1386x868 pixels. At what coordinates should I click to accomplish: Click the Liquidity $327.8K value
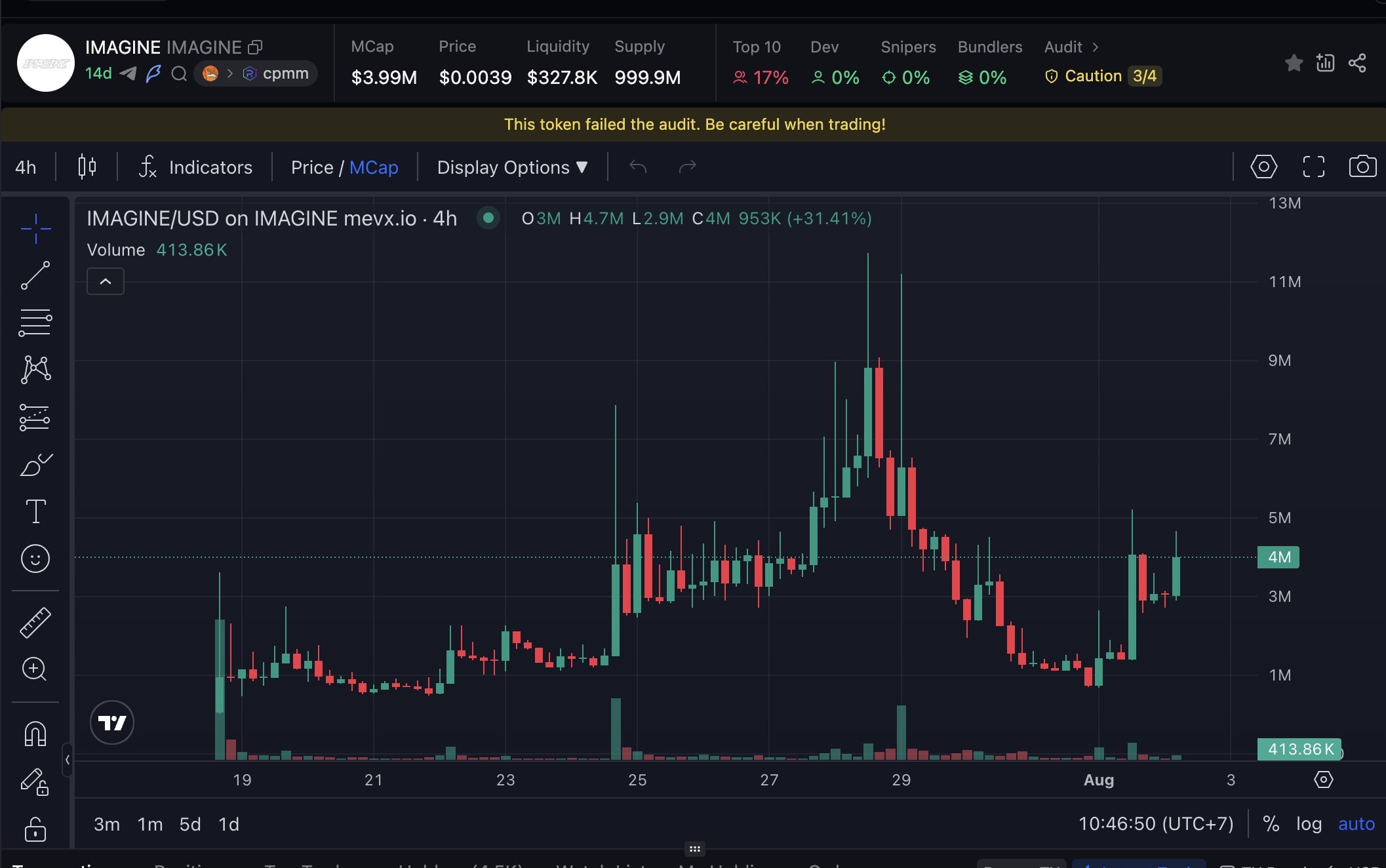[562, 77]
